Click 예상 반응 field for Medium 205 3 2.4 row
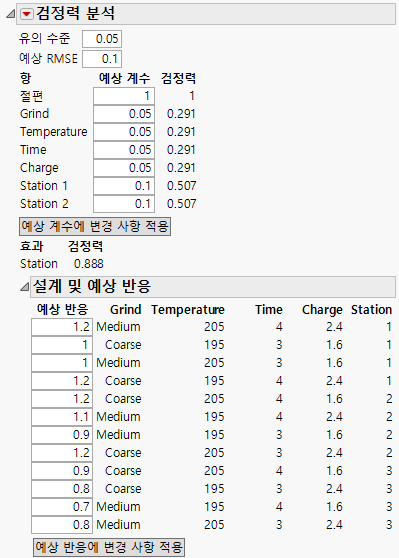This screenshot has width=399, height=558. tap(62, 525)
